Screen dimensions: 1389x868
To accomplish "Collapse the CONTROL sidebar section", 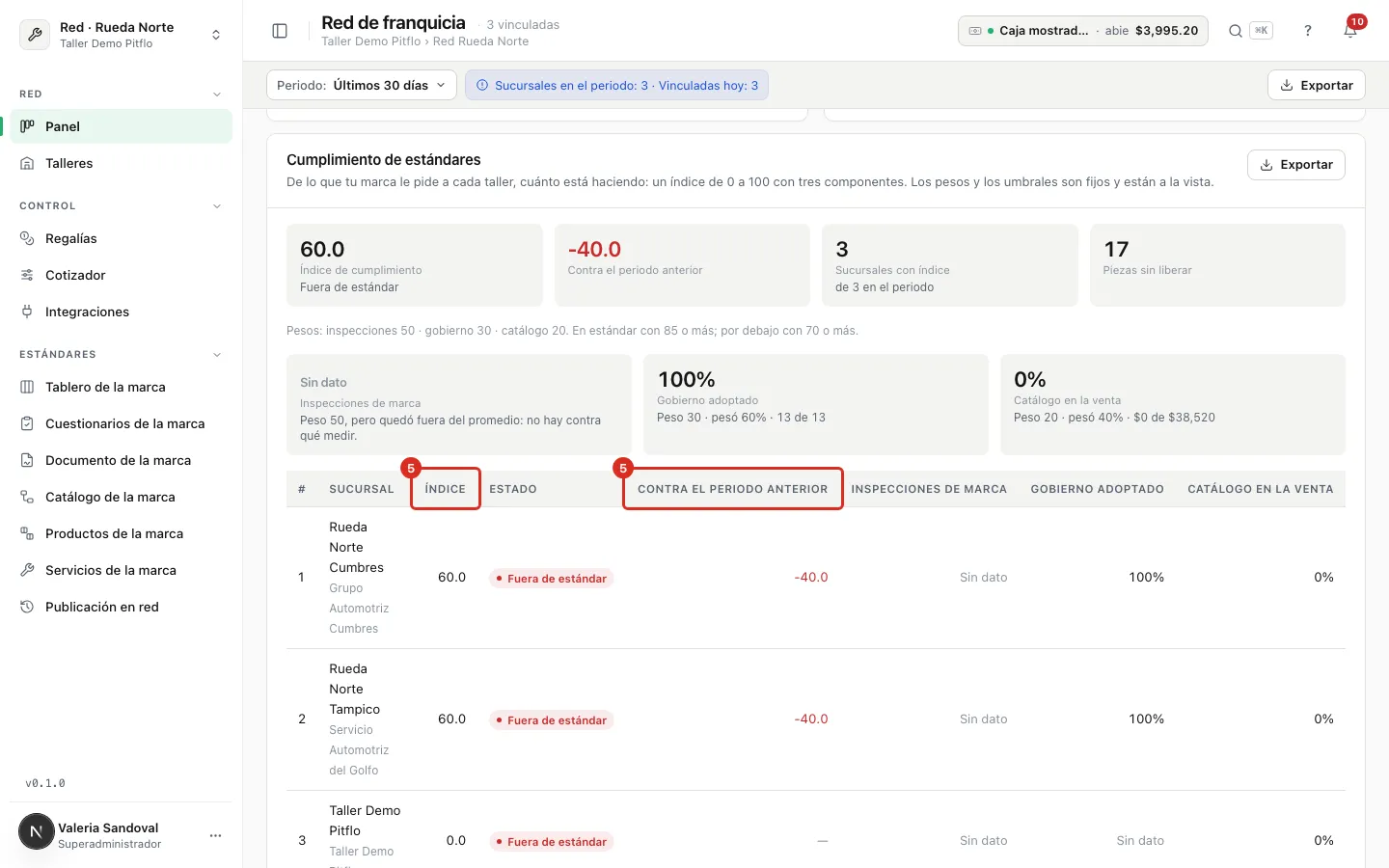I will click(216, 206).
